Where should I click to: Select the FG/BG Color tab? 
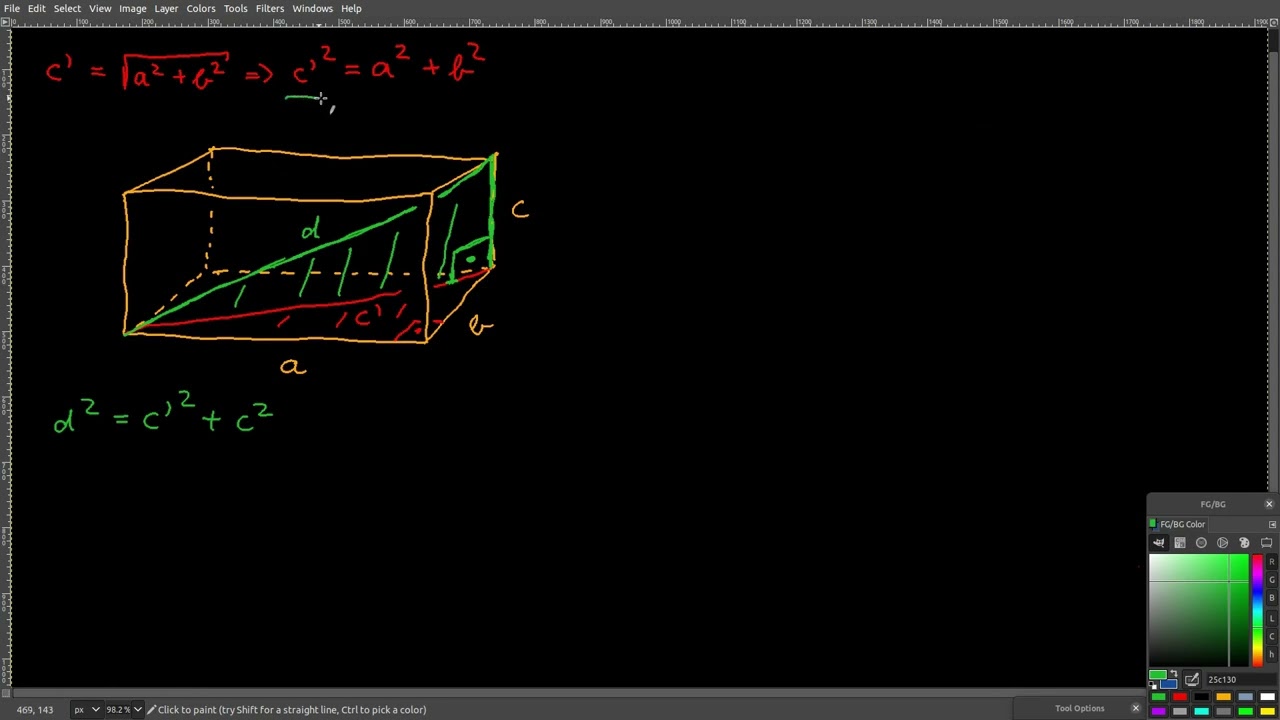point(1177,524)
